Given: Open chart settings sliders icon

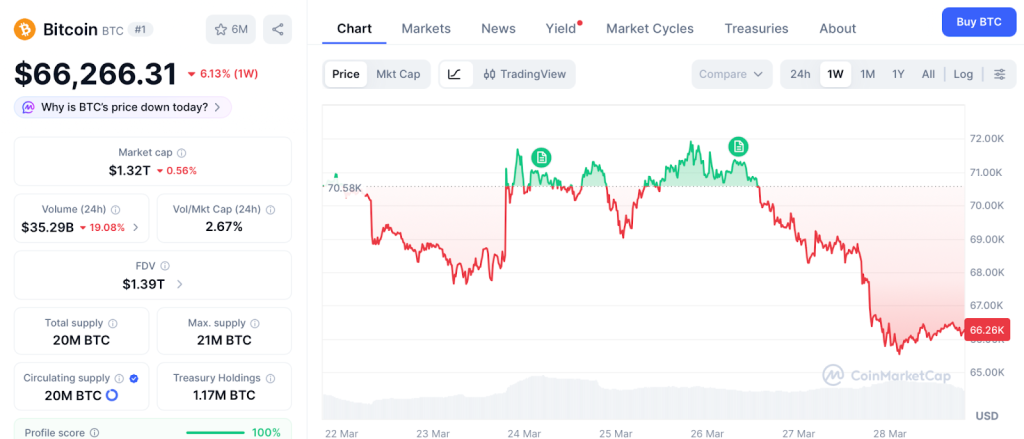Looking at the screenshot, I should point(999,74).
